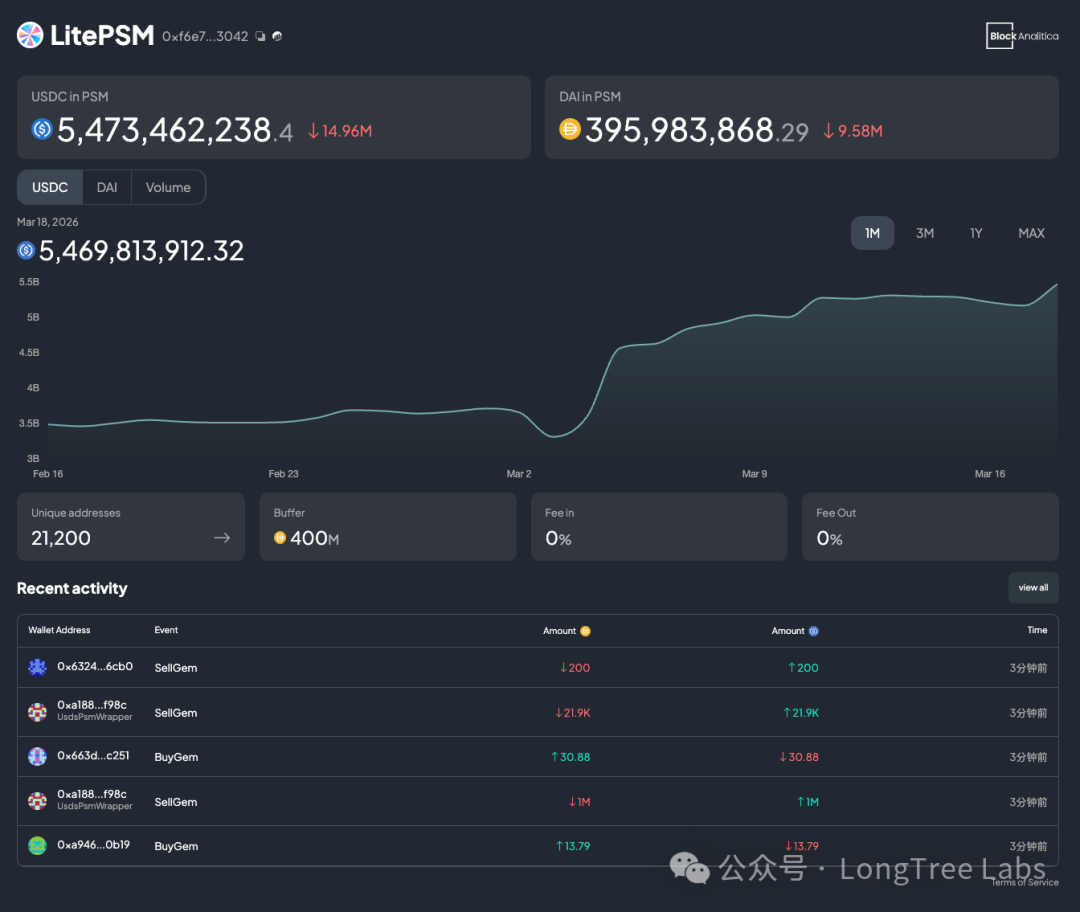Click the chart near the Mar 9 label
This screenshot has height=912, width=1080.
point(754,315)
